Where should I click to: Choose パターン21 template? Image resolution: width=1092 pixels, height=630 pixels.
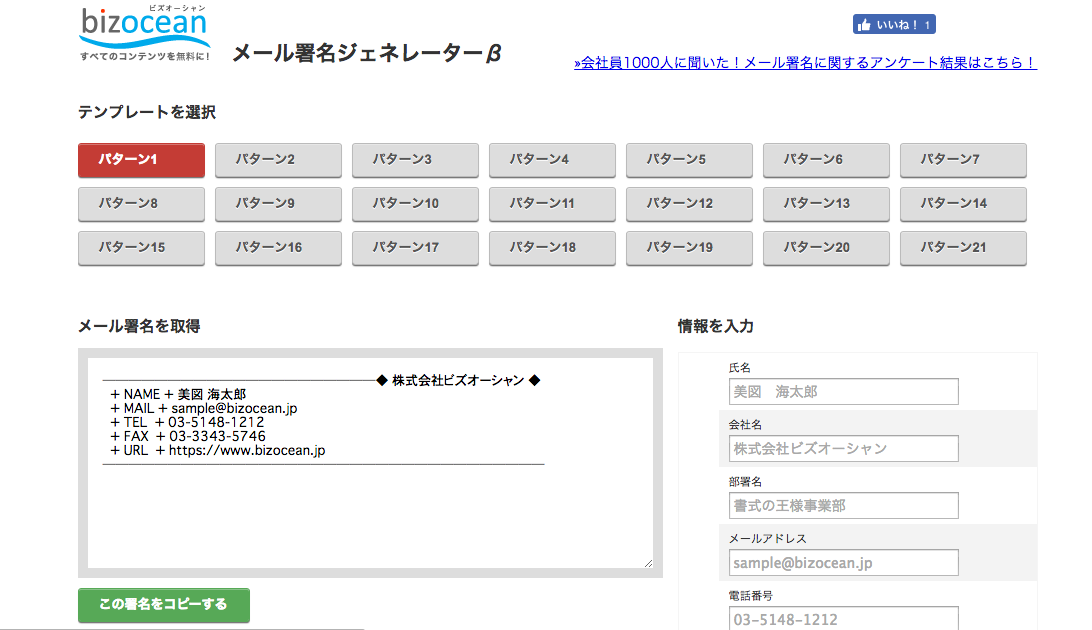963,247
